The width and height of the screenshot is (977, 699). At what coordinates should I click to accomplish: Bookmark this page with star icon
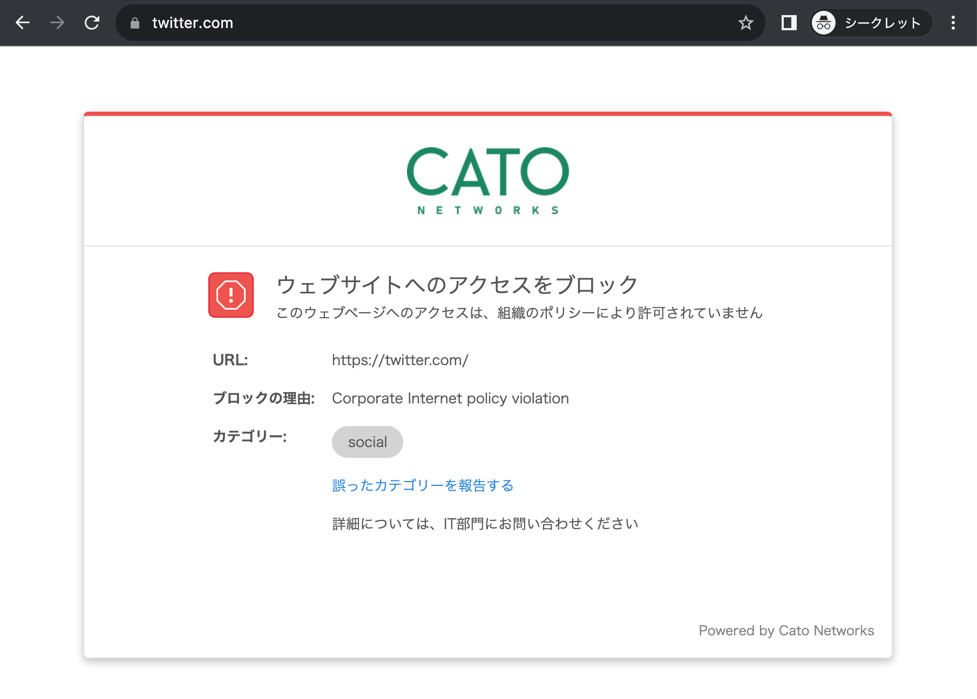tap(745, 23)
